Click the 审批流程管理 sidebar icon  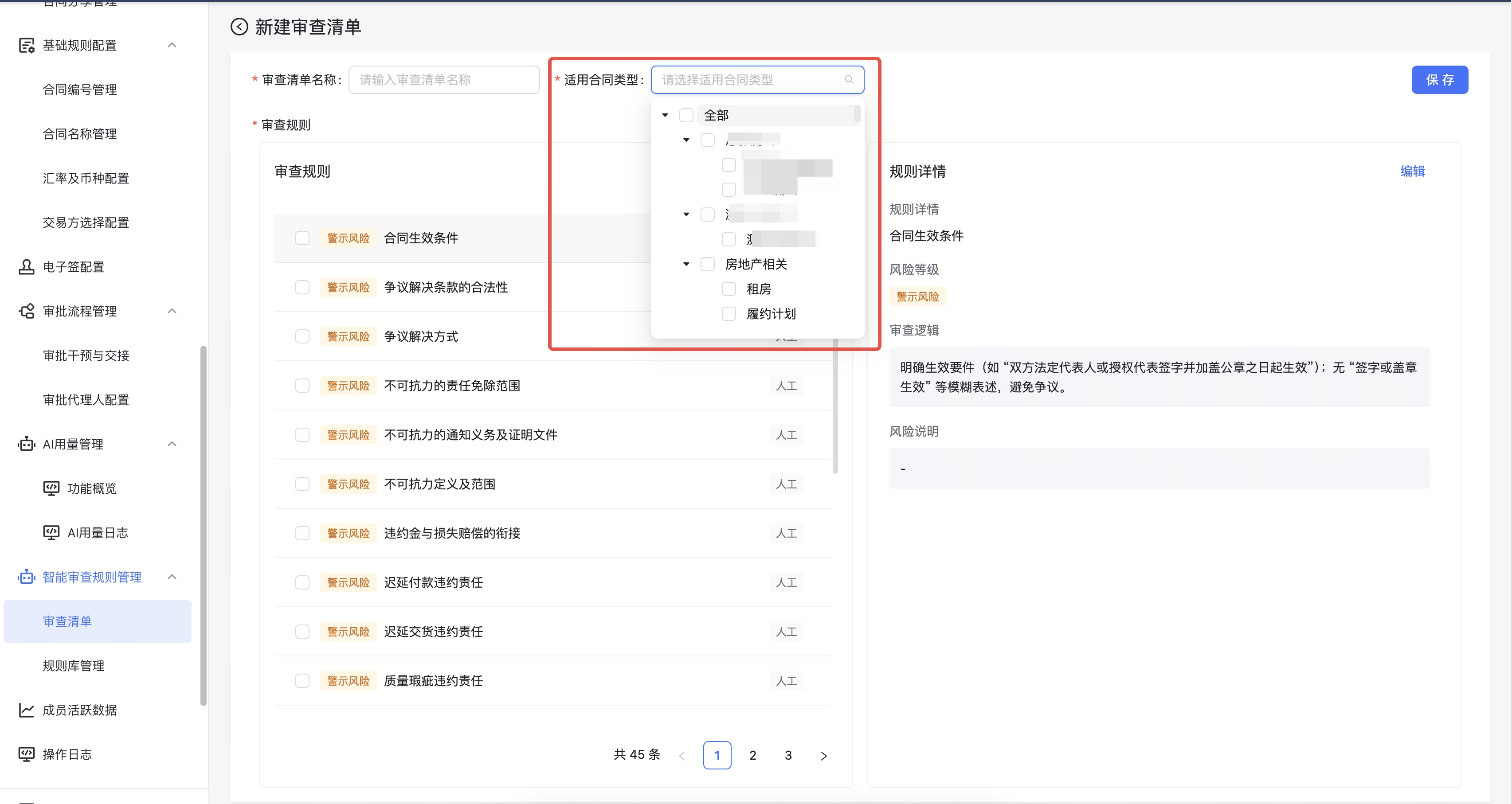coord(27,311)
